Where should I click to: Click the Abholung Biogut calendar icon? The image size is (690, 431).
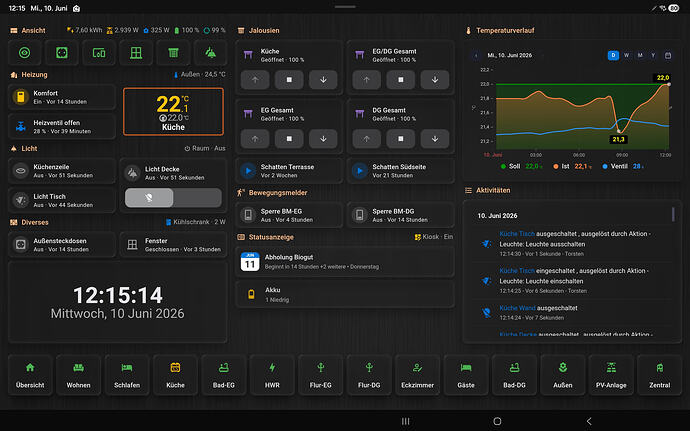[250, 262]
